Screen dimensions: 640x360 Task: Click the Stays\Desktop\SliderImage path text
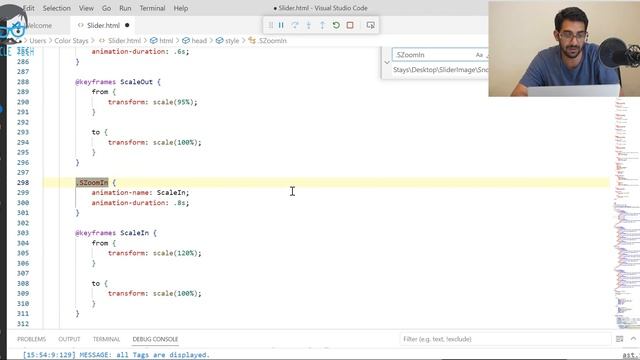tap(440, 70)
